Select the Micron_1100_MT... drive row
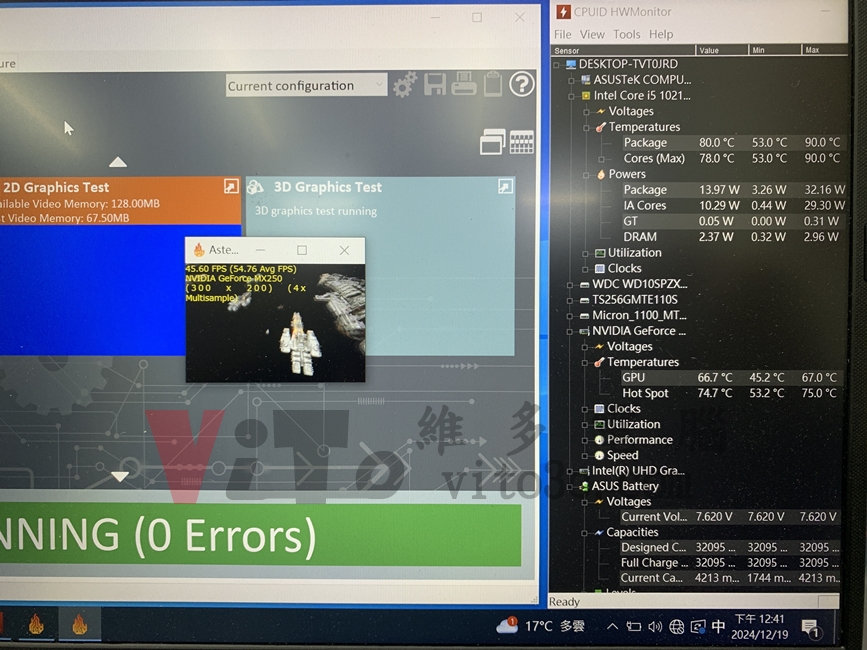Viewport: 867px width, 650px height. (639, 316)
